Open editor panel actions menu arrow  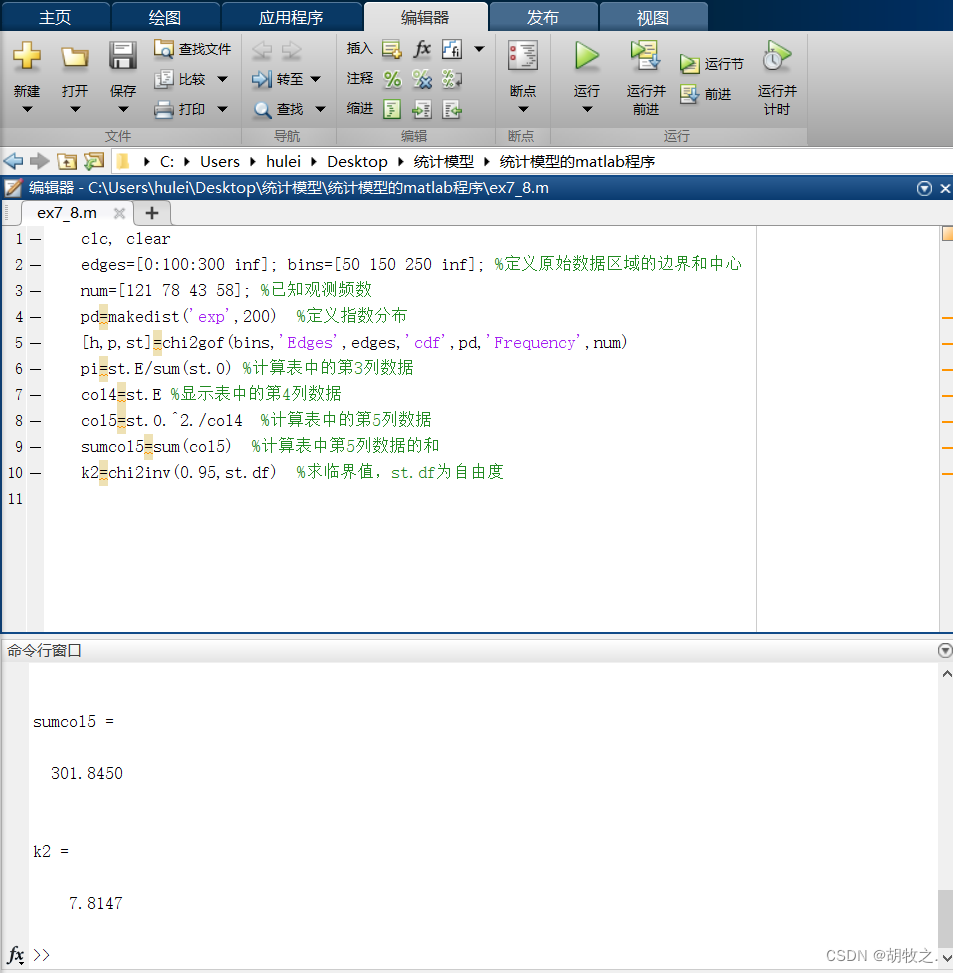pos(924,188)
